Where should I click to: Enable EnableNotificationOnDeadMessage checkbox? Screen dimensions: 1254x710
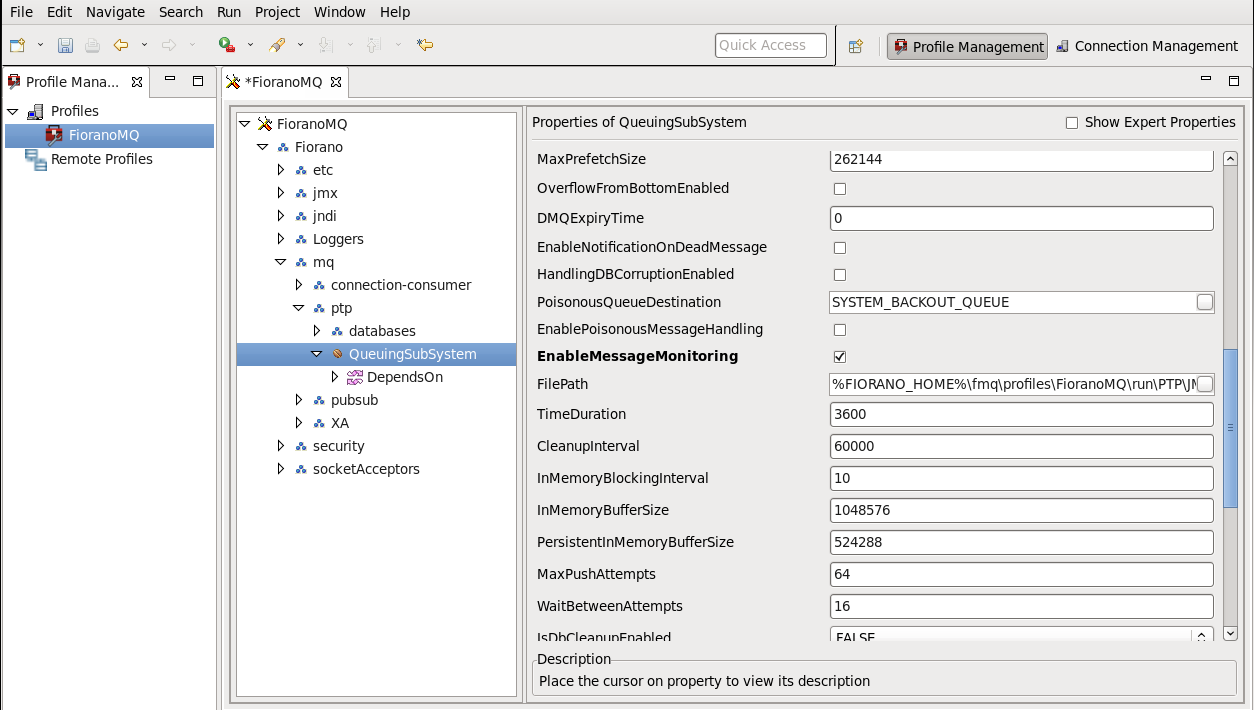point(840,248)
